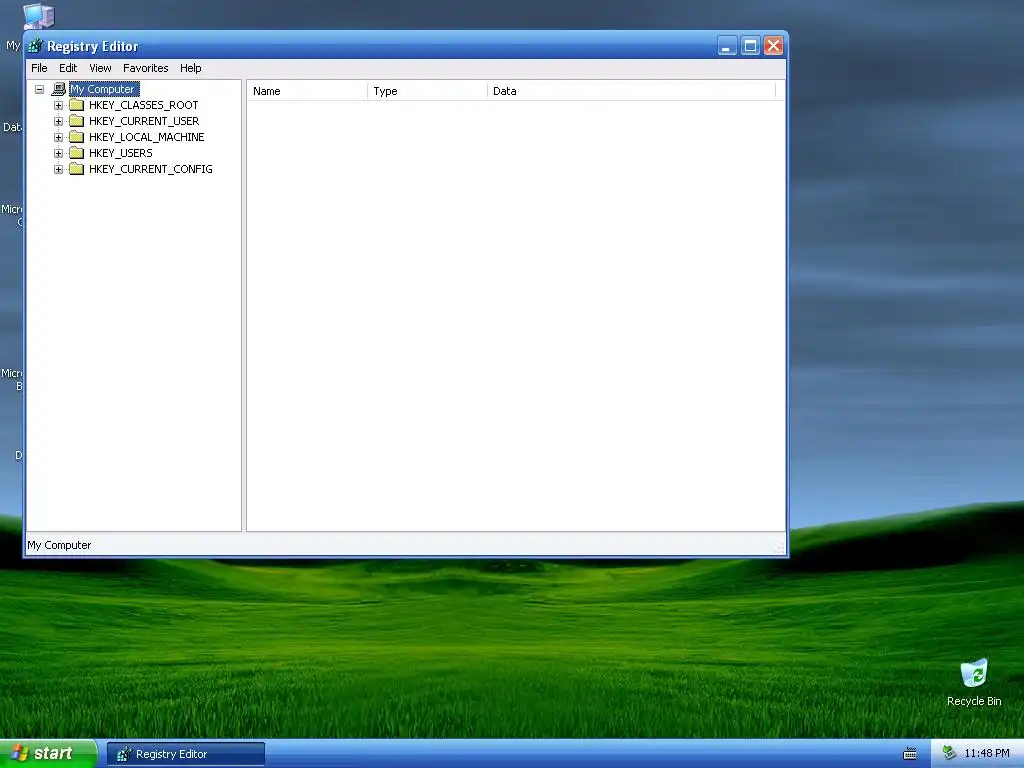
Task: Click the 11:48 PM system clock
Action: tap(987, 754)
